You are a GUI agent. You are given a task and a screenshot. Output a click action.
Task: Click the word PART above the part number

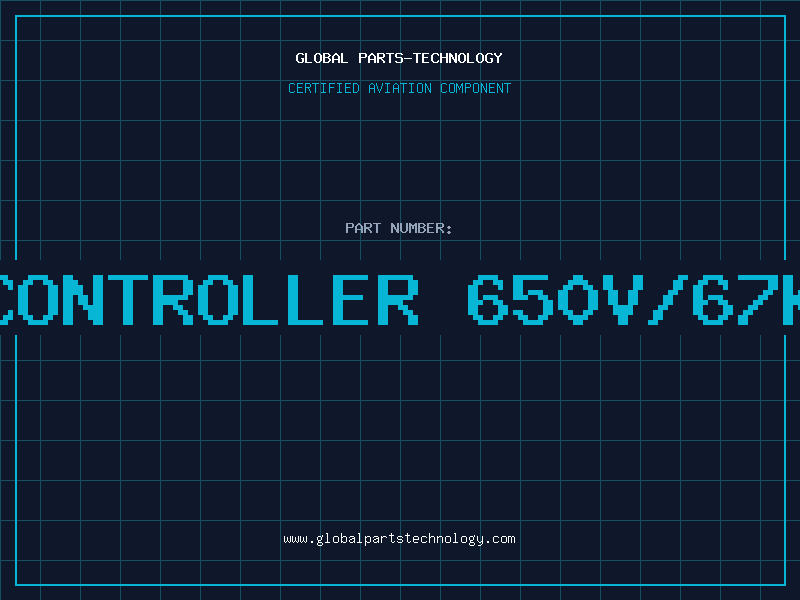tap(363, 228)
